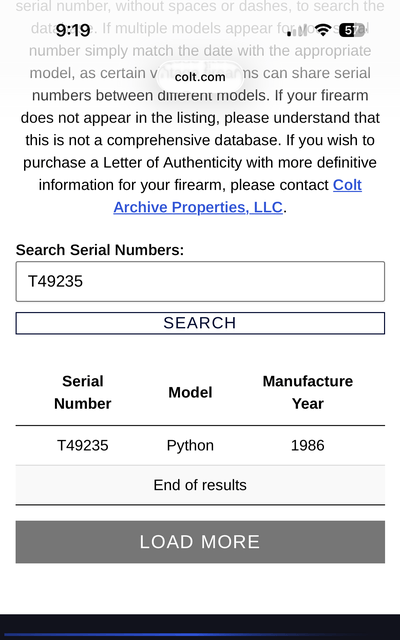Click the SEARCH button
Image resolution: width=400 pixels, height=640 pixels.
click(200, 323)
